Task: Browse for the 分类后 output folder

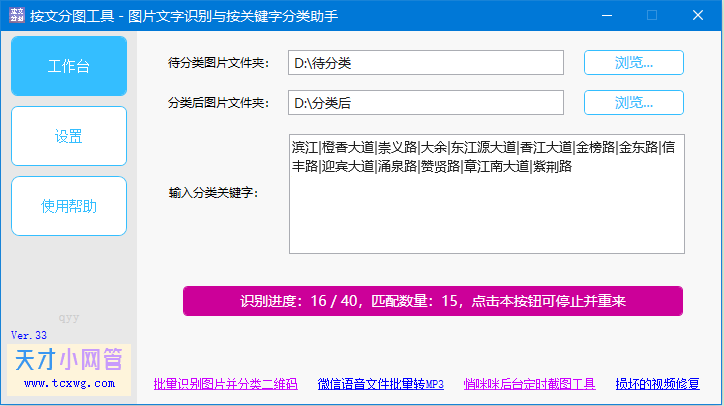Action: point(634,103)
